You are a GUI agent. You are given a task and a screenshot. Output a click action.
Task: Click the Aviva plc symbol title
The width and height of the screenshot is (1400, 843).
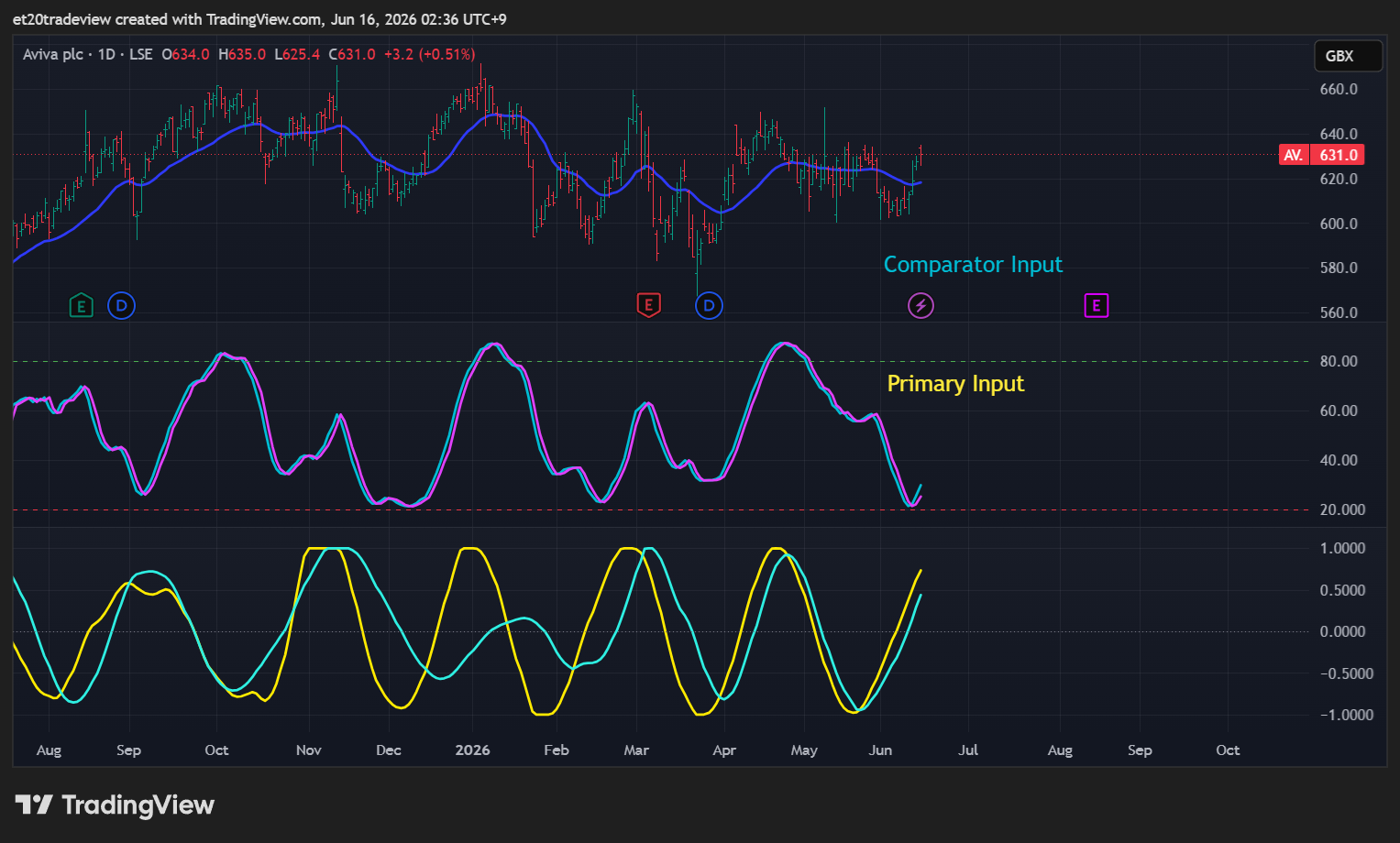point(53,54)
